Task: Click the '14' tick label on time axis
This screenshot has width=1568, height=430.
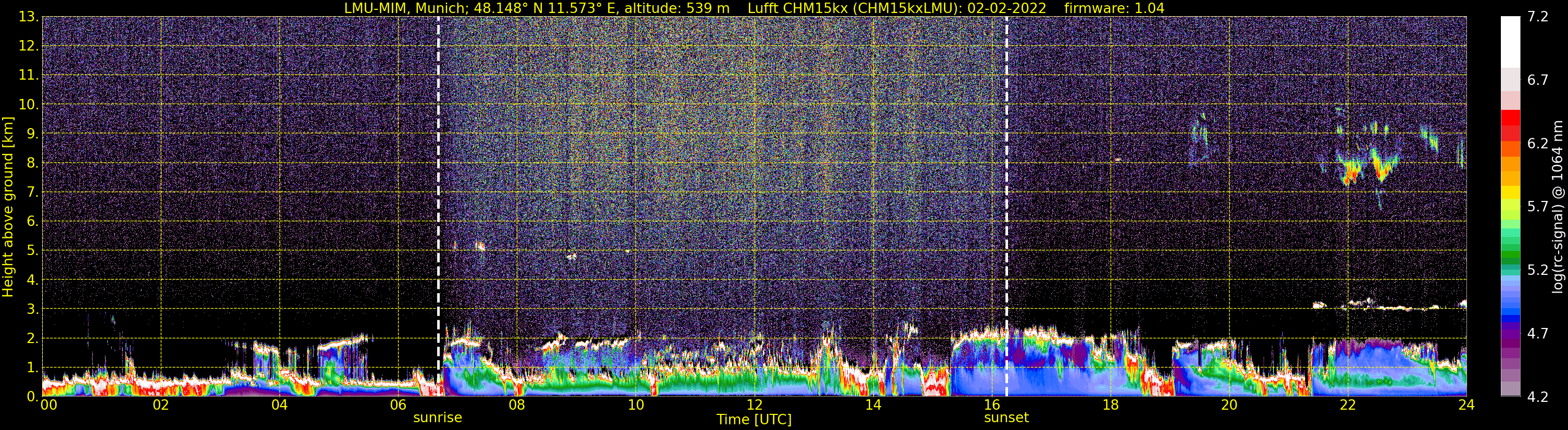Action: [x=873, y=405]
